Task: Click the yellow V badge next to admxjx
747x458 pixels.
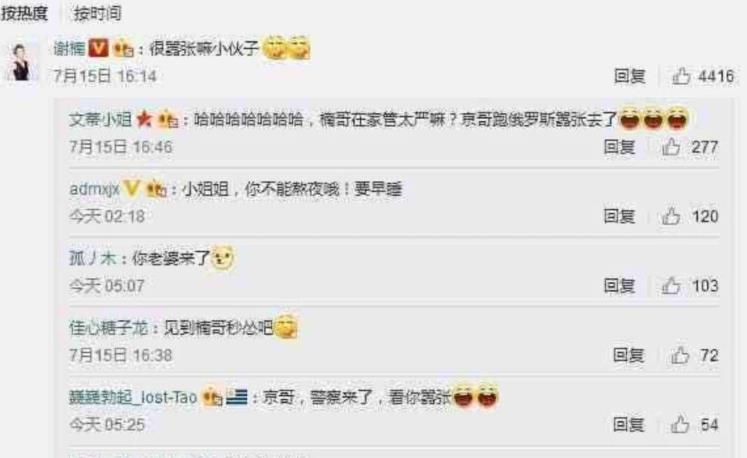Action: (x=131, y=189)
